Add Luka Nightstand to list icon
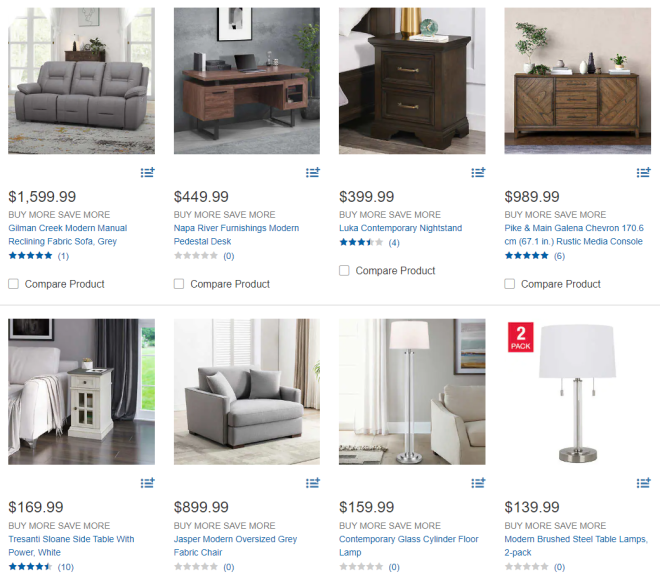 click(x=478, y=172)
